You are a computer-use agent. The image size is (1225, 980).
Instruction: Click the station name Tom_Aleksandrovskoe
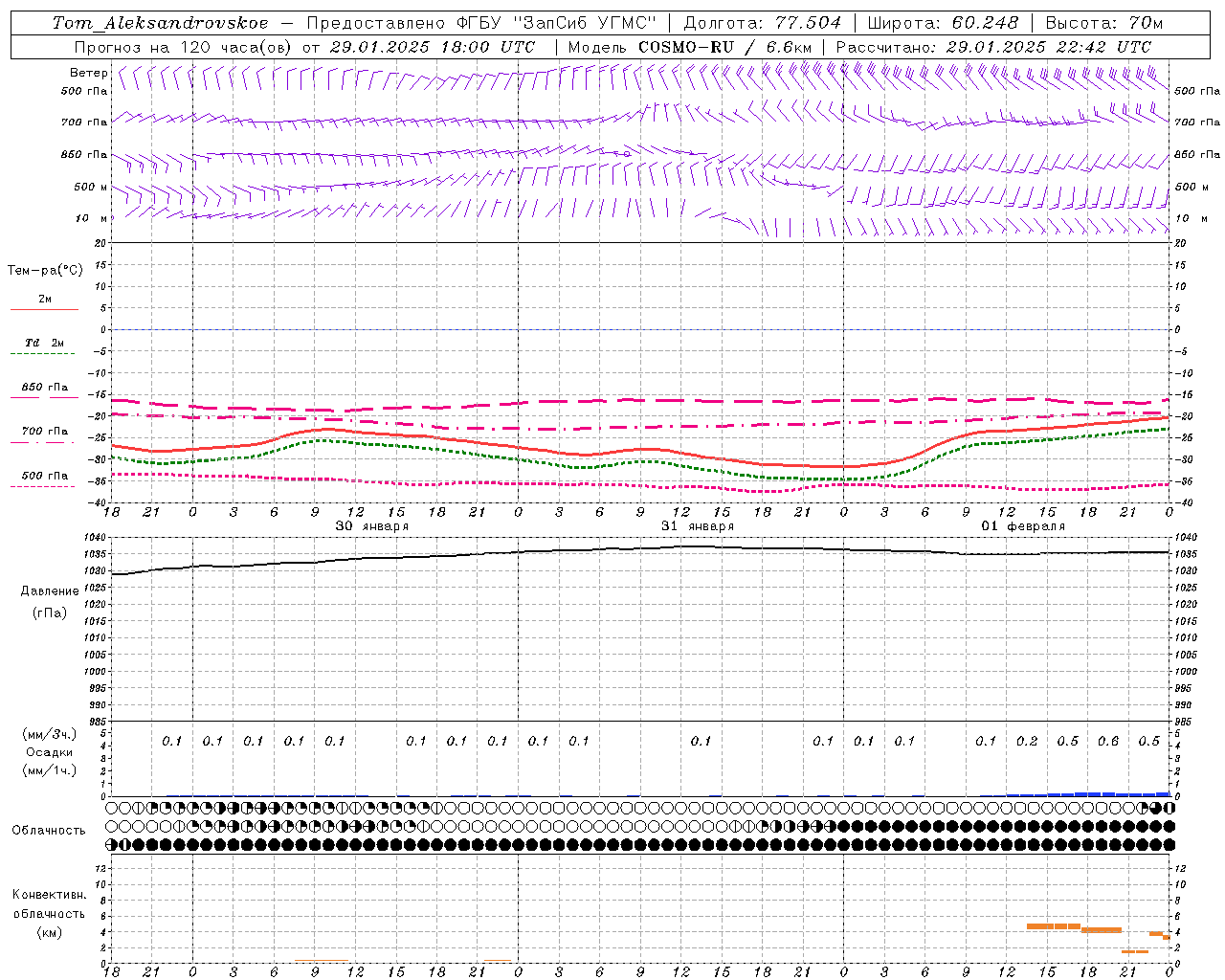point(160,23)
